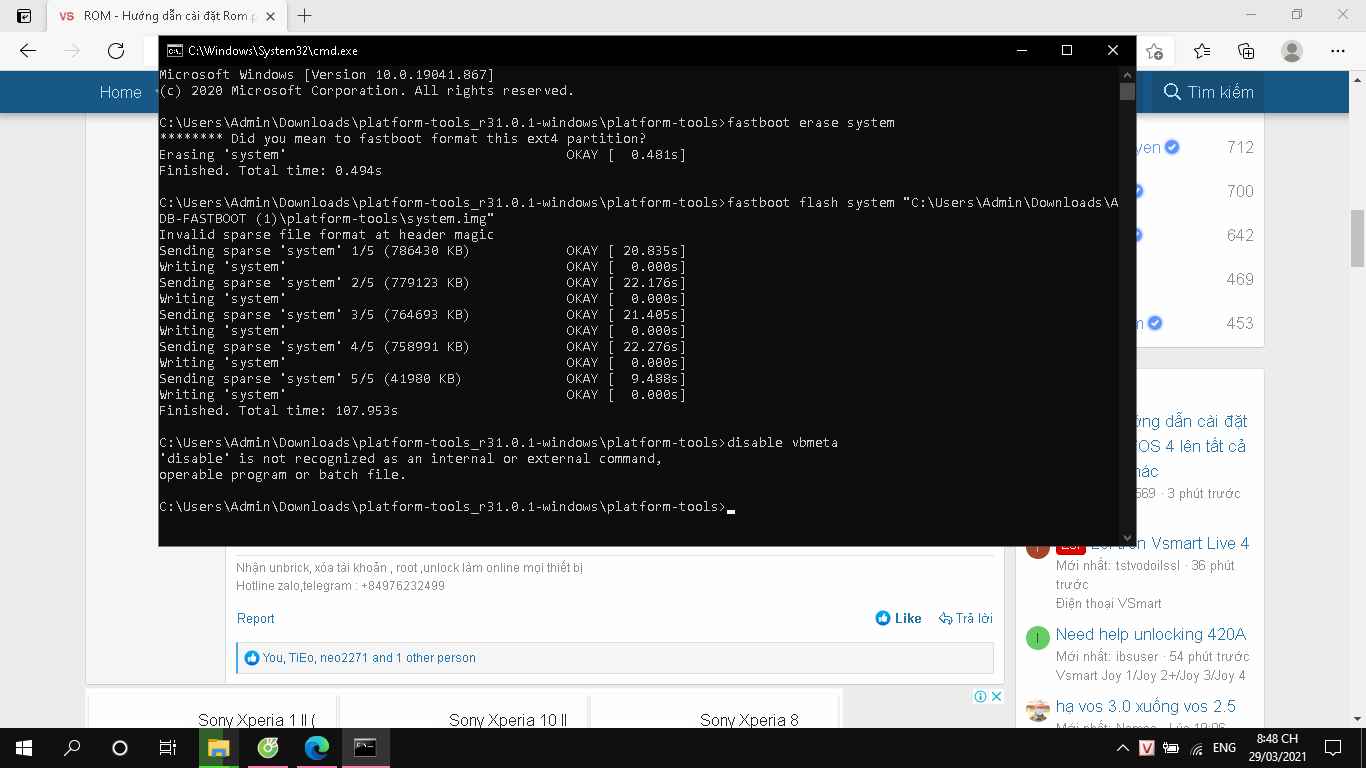This screenshot has height=768, width=1366.
Task: Open Need help unlocking 420A thread
Action: [x=1150, y=634]
